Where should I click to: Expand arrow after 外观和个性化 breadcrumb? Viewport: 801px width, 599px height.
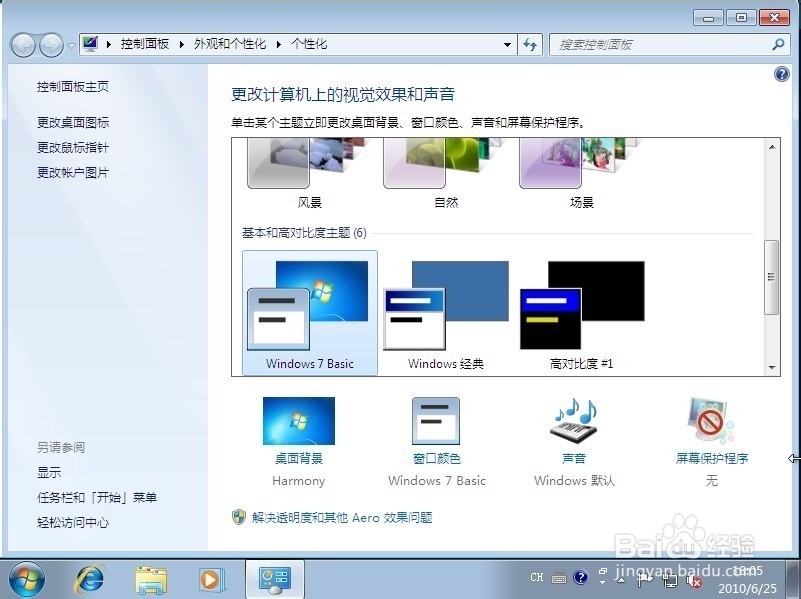tap(278, 44)
